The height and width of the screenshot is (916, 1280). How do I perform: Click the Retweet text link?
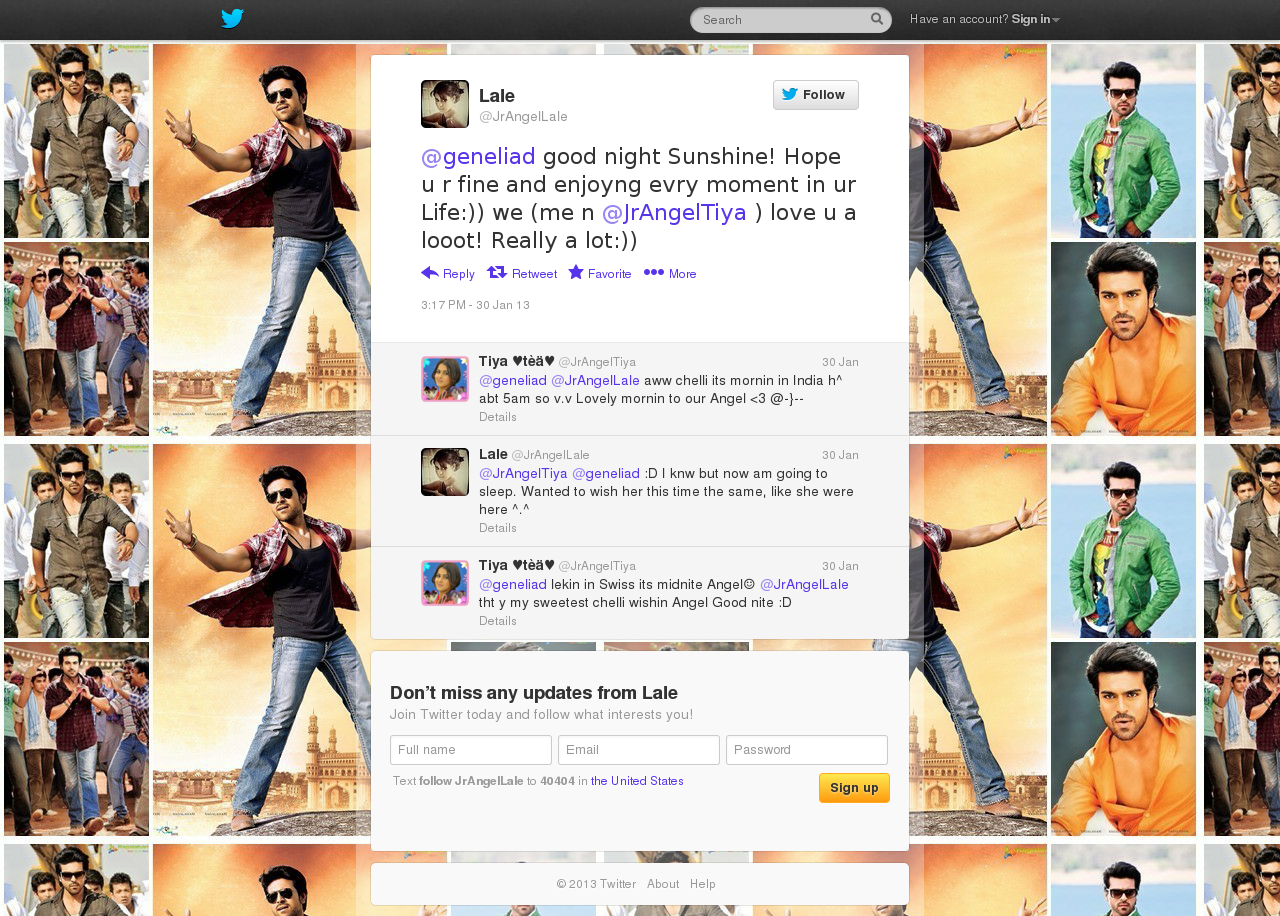click(x=534, y=274)
